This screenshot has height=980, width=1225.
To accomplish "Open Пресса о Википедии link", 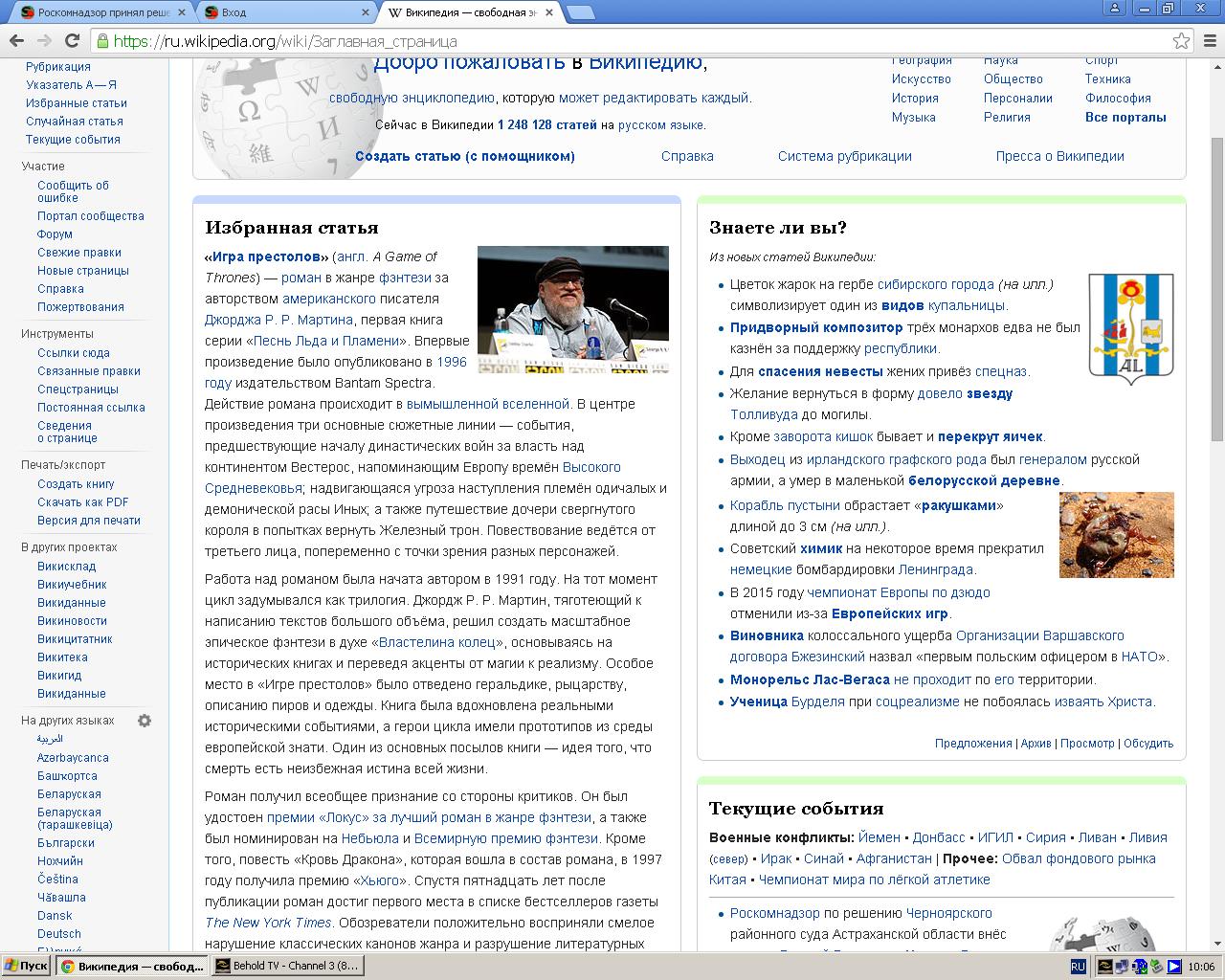I will (x=1059, y=156).
